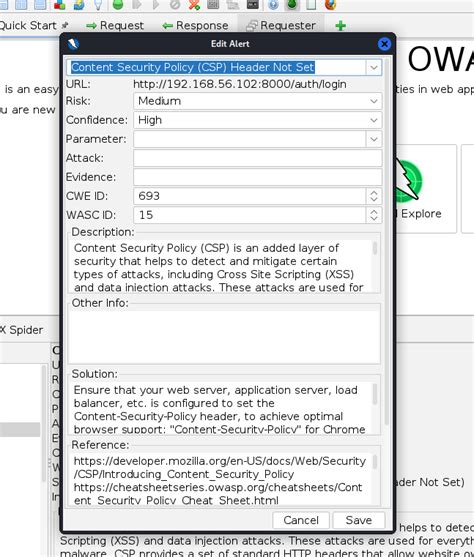Click the Firefox browser launch icon
The width and height of the screenshot is (474, 557).
(x=330, y=4)
